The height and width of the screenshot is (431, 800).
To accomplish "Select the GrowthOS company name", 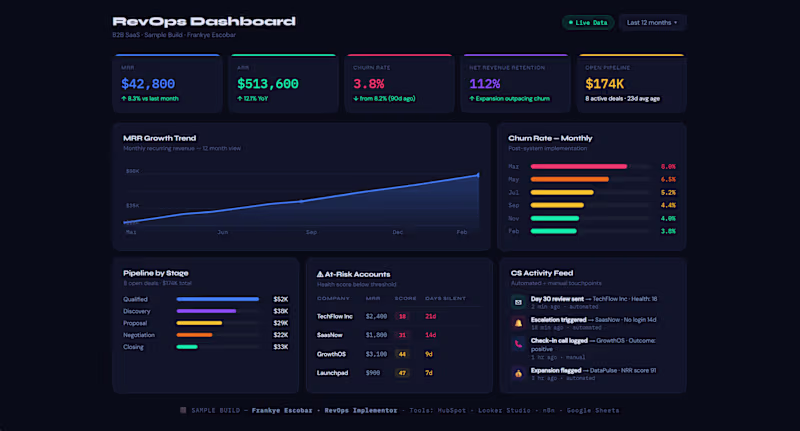I will [x=331, y=354].
